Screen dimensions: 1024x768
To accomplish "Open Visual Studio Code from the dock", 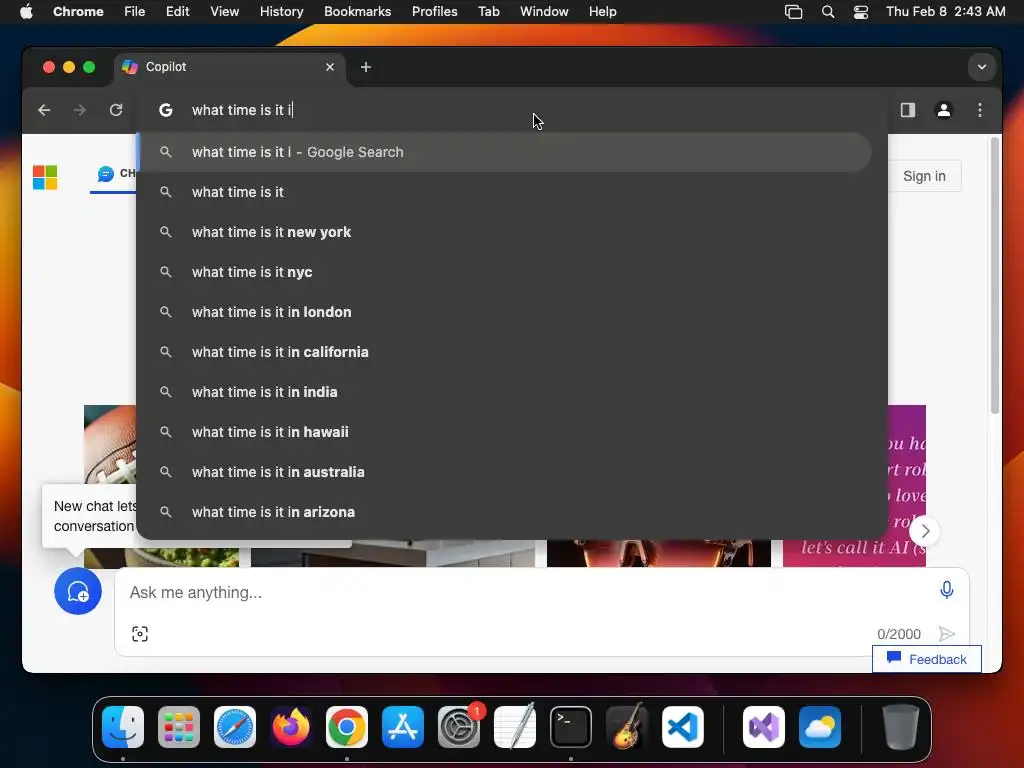I will (x=682, y=727).
